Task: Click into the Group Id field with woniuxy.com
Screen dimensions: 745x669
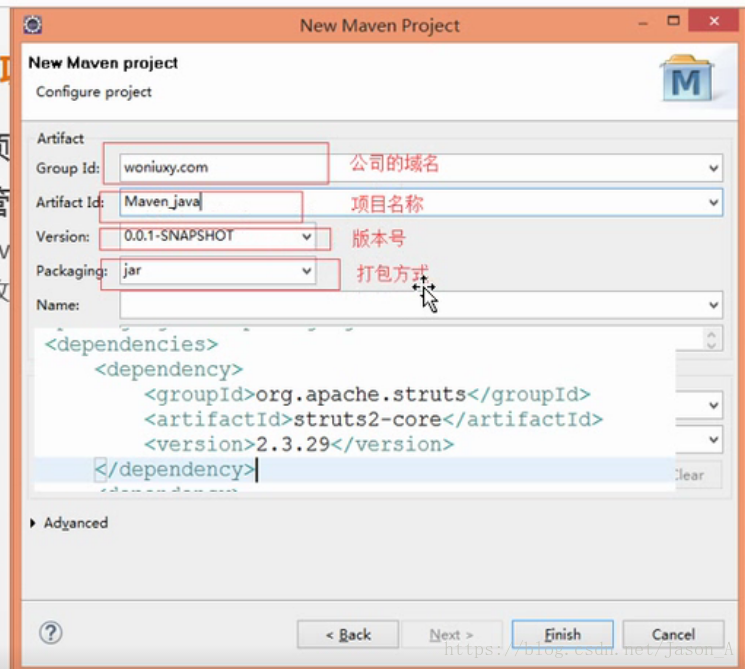Action: pos(420,167)
